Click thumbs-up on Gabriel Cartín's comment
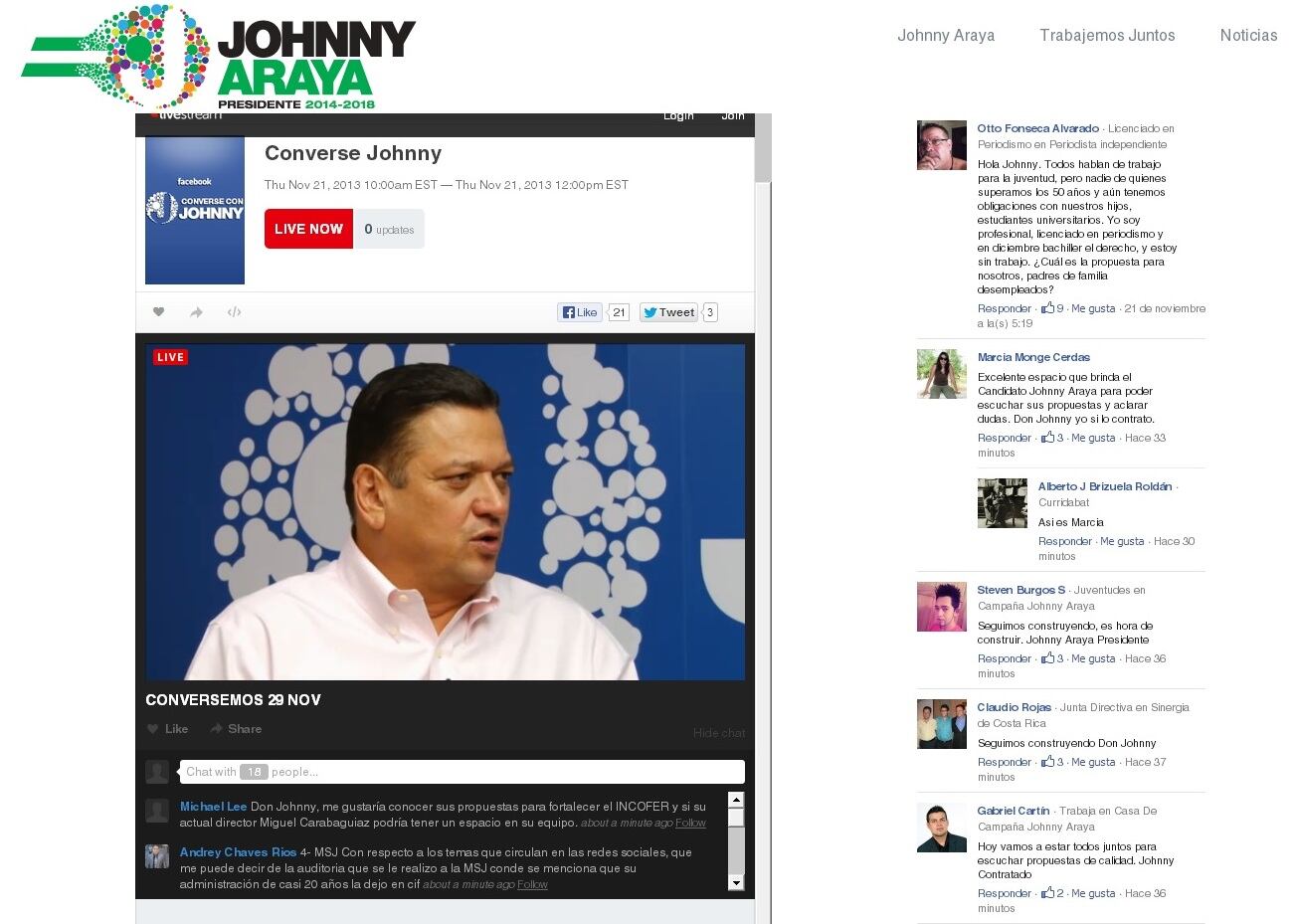The width and height of the screenshot is (1296, 924). [x=1047, y=893]
